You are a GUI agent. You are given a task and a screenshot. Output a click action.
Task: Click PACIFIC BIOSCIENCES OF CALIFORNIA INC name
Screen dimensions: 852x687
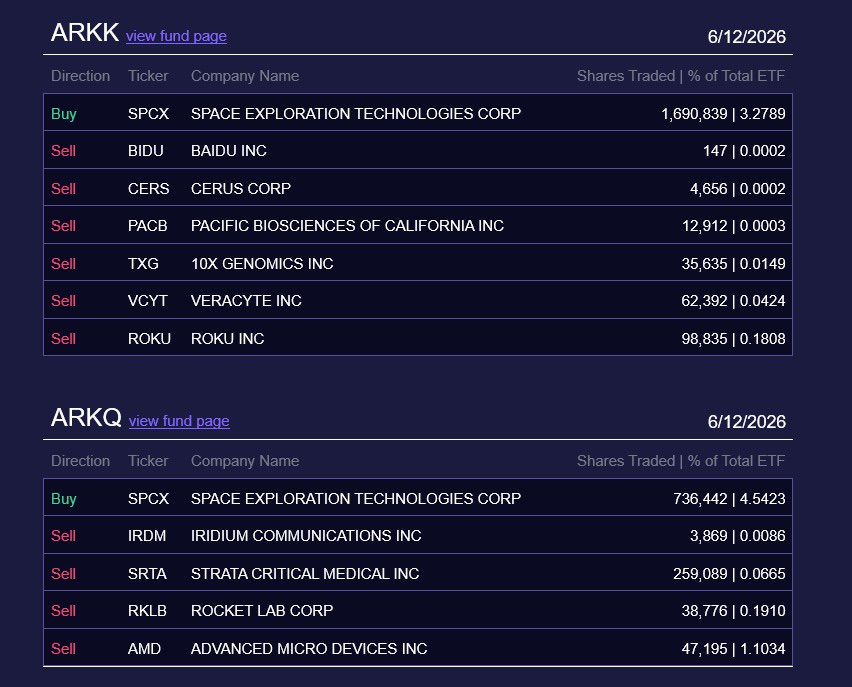347,226
